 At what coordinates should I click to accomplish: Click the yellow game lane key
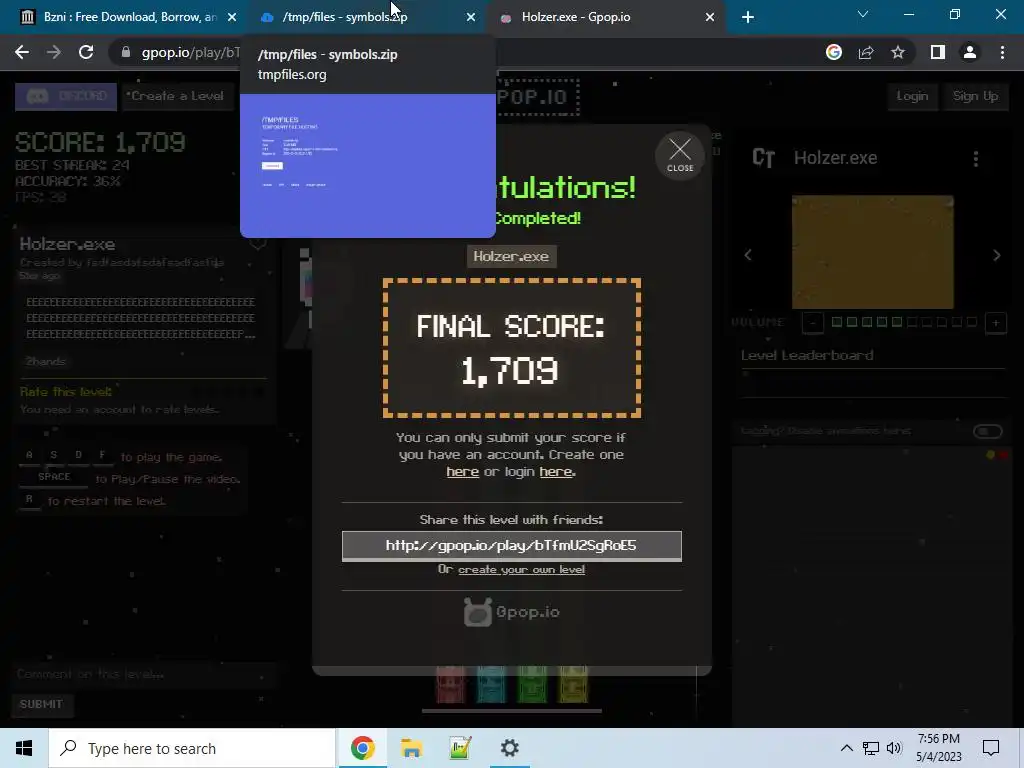[x=573, y=684]
